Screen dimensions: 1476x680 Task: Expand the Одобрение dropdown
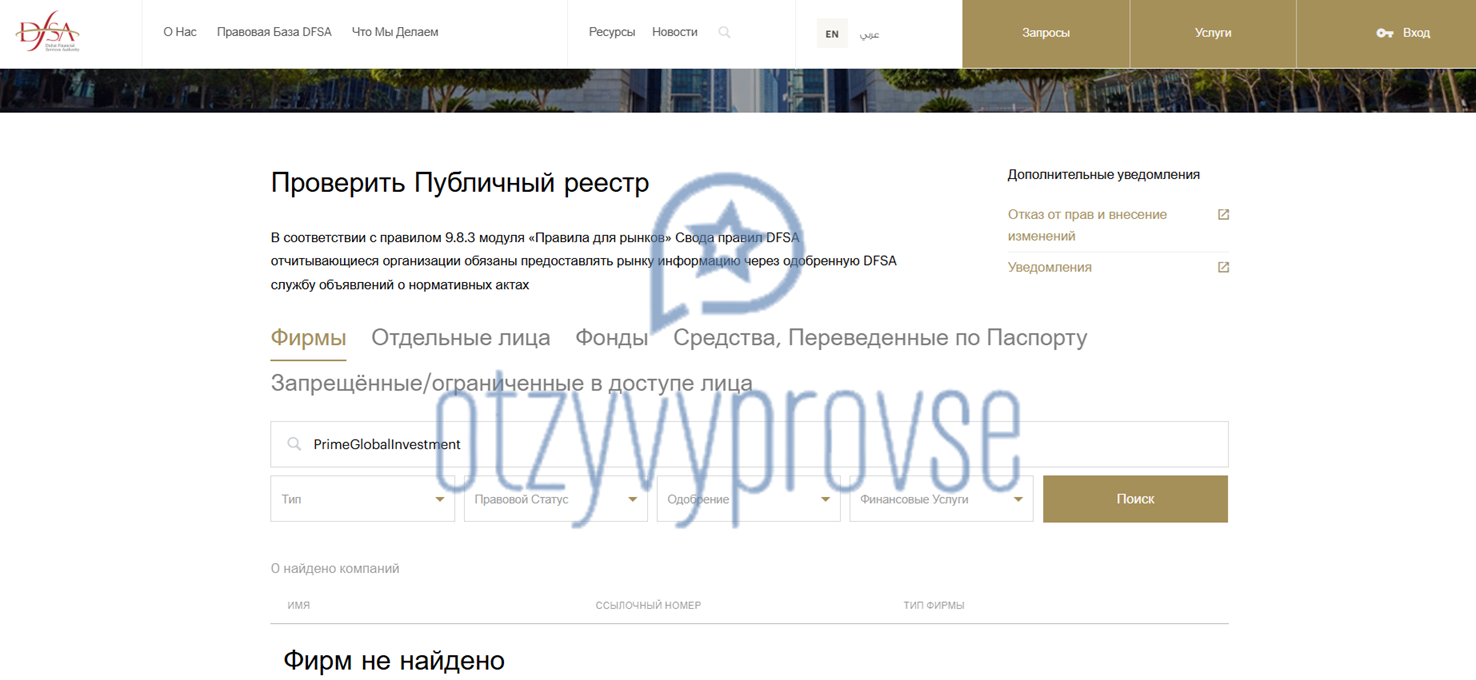click(749, 499)
